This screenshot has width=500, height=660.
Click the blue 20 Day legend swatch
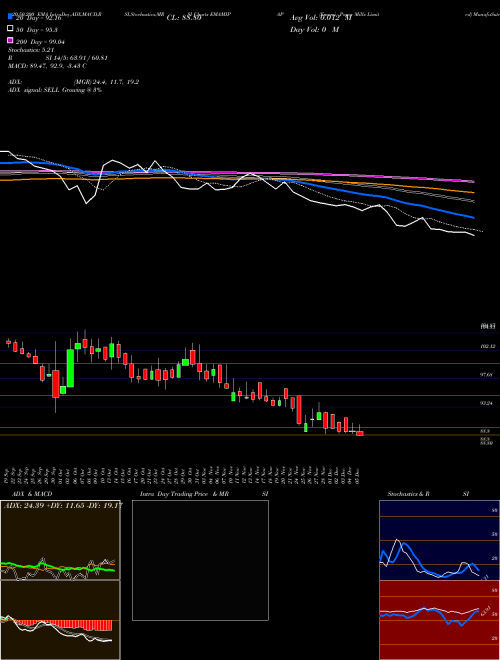10,17
